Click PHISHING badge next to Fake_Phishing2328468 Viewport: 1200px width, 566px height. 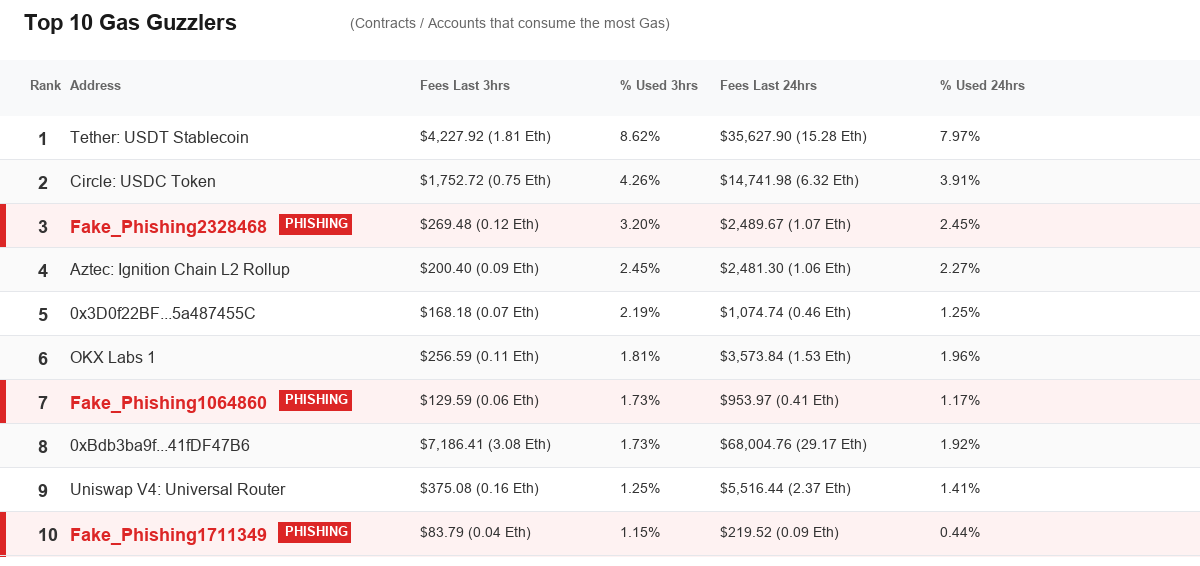coord(315,224)
